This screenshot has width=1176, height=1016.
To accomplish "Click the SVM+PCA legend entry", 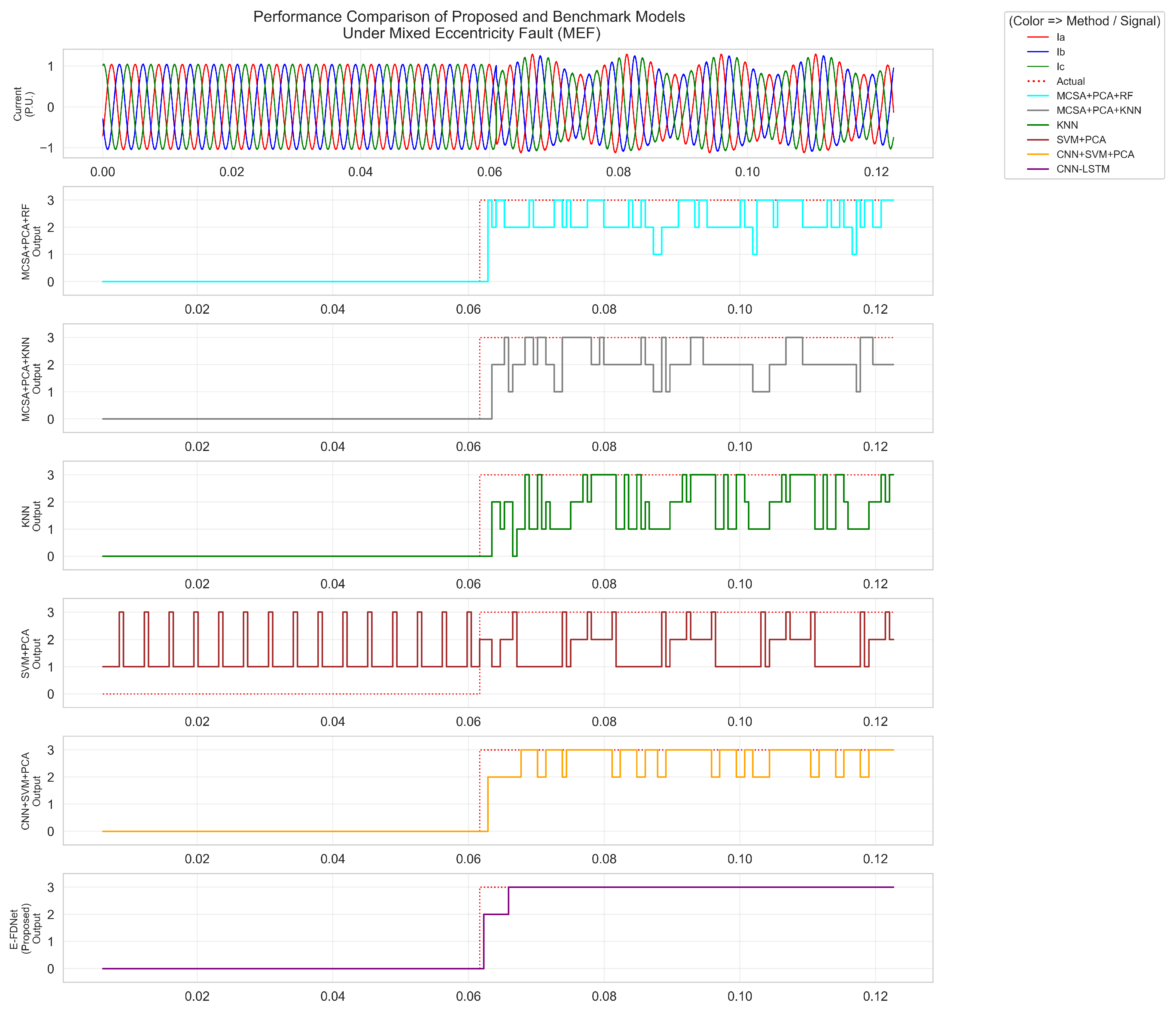I will pos(1081,140).
